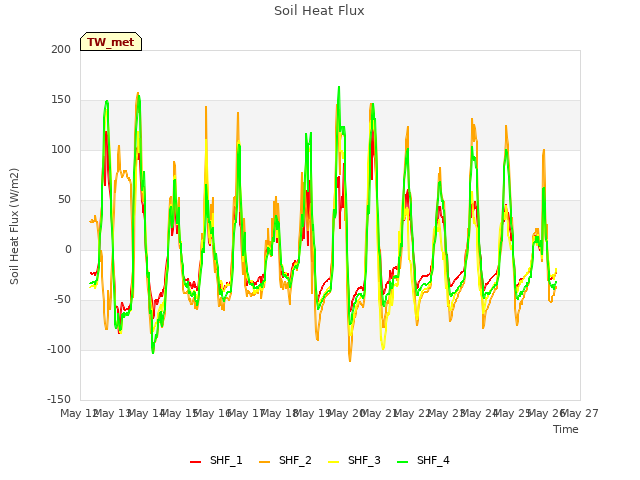This screenshot has width=640, height=480.
Task: Select the Soil Heat Flux chart title
Action: click(x=319, y=11)
